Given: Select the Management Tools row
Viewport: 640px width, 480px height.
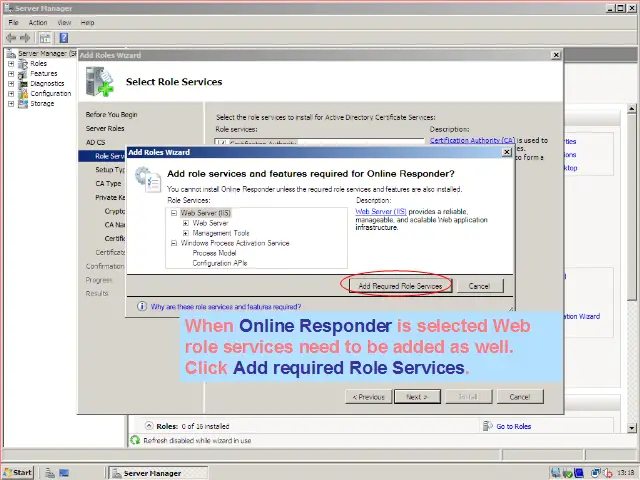Looking at the screenshot, I should pyautogui.click(x=221, y=233).
